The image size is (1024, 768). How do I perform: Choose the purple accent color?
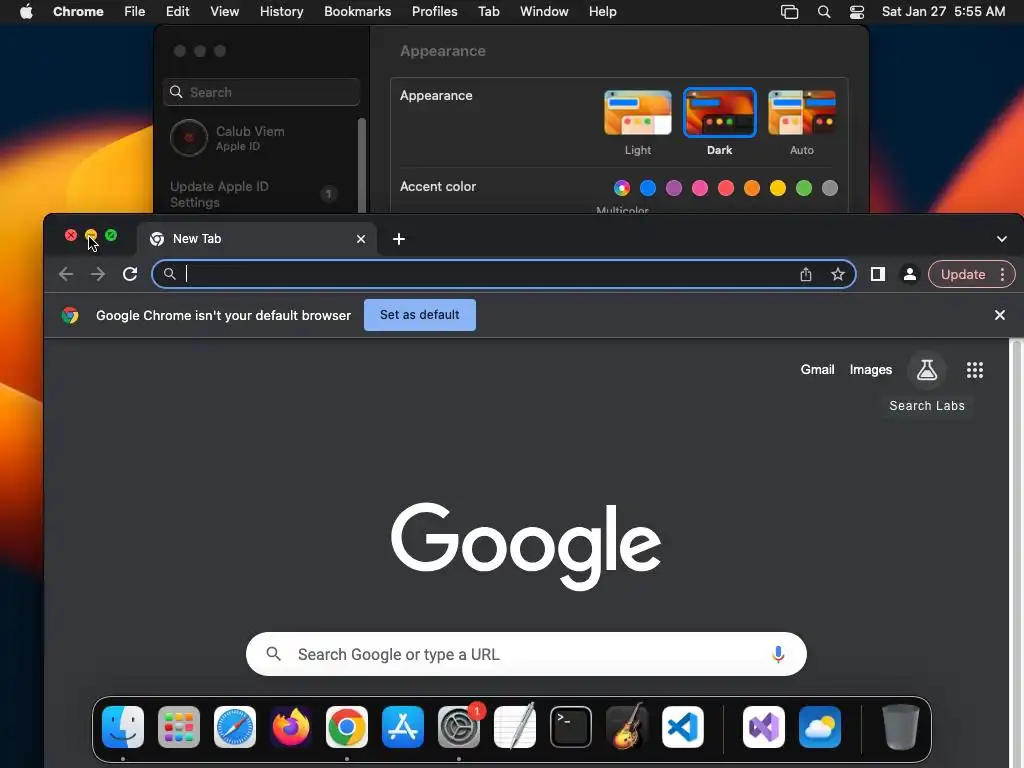[x=674, y=188]
